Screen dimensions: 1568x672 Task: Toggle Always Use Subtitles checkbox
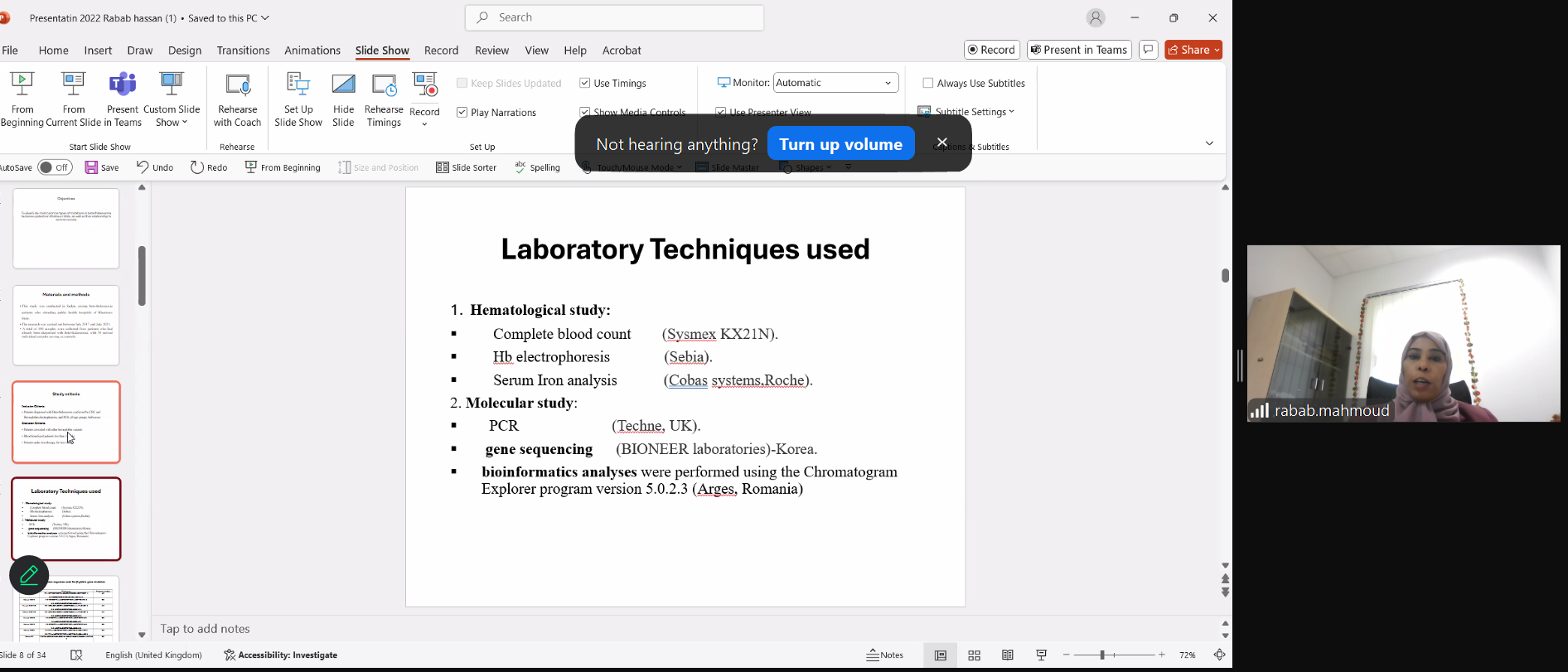coord(928,83)
